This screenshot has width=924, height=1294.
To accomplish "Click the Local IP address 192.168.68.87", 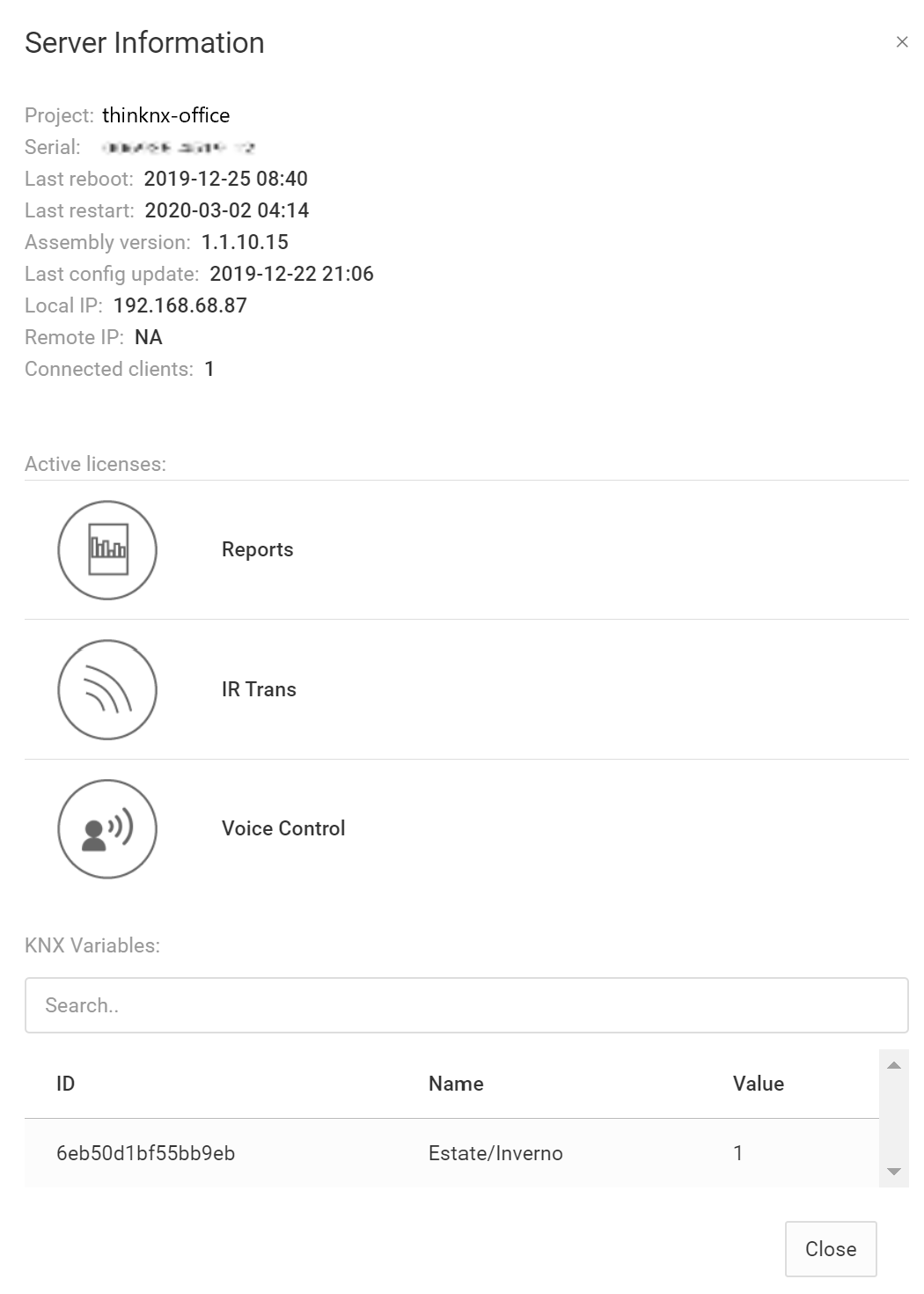I will click(180, 305).
